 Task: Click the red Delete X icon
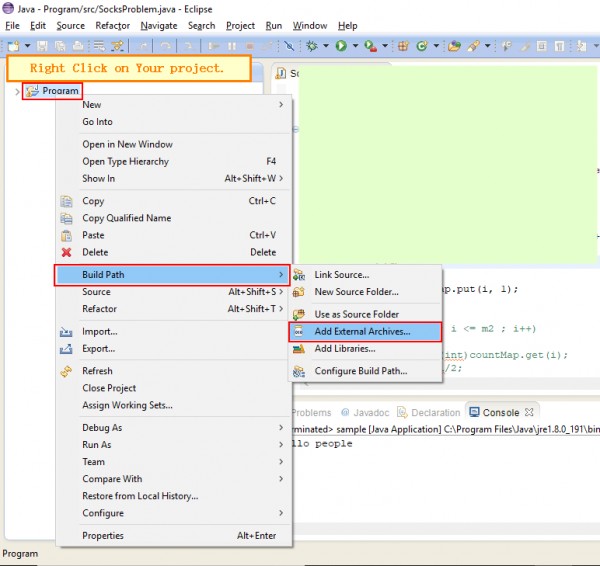[x=67, y=252]
